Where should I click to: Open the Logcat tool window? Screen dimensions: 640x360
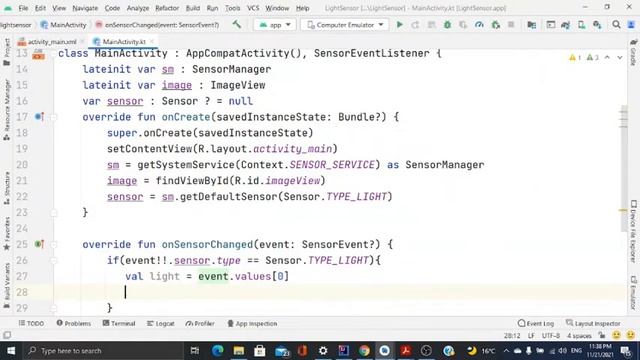pyautogui.click(x=160, y=323)
